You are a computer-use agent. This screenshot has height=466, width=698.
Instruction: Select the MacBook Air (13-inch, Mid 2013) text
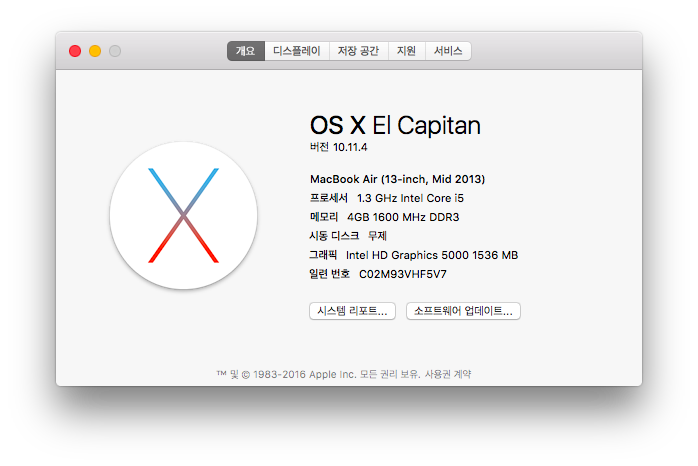(398, 179)
